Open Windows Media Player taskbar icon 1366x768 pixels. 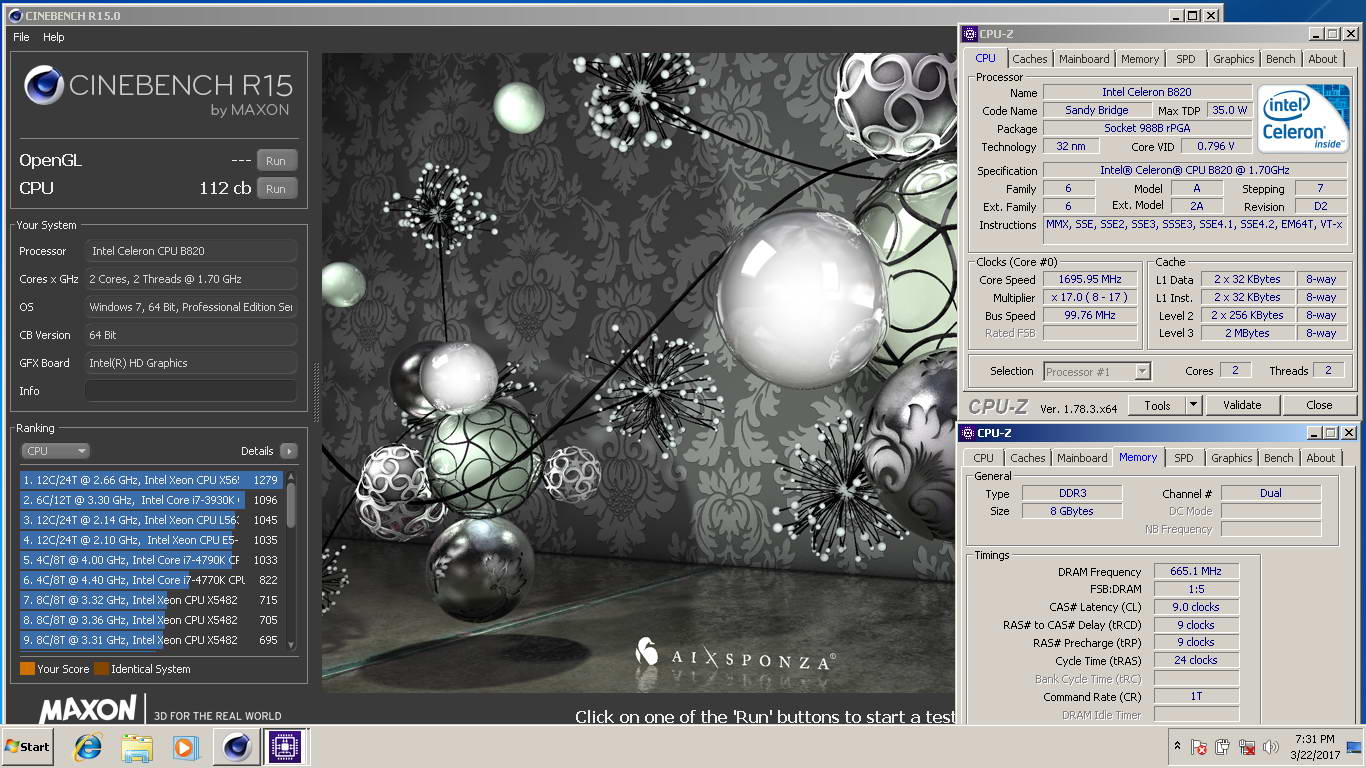pos(185,747)
